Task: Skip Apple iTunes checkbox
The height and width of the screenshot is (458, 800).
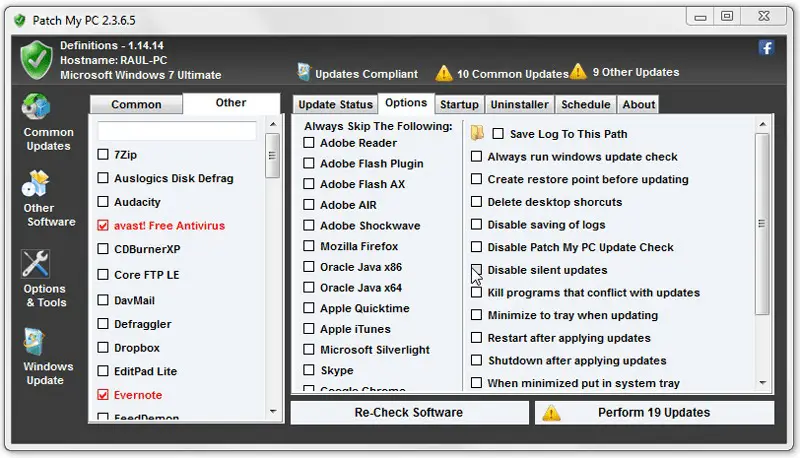Action: point(309,328)
